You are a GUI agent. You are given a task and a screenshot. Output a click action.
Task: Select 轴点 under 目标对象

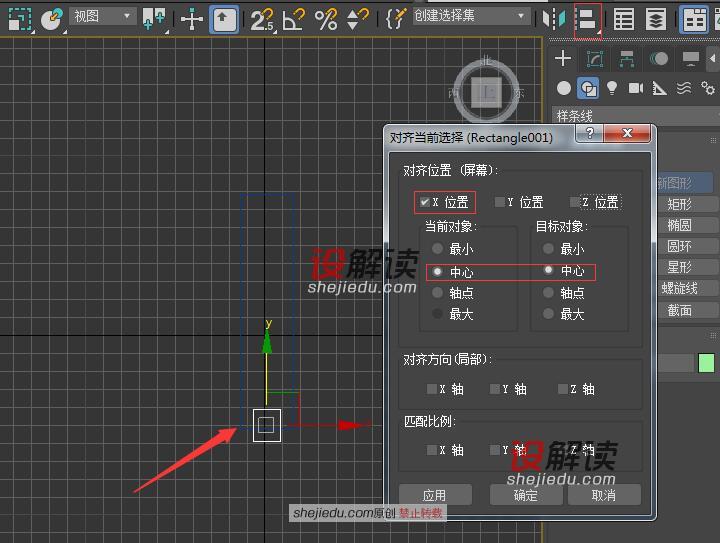coord(548,292)
